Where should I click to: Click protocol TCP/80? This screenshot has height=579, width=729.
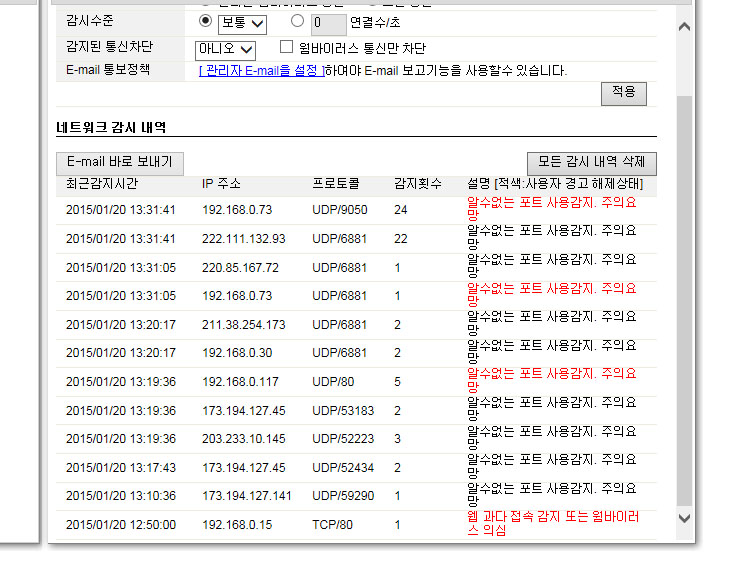point(332,525)
